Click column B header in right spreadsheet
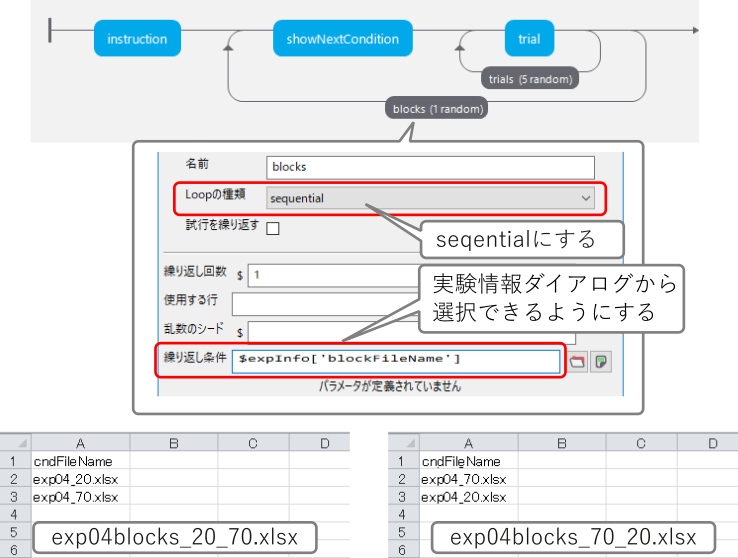 [x=562, y=443]
